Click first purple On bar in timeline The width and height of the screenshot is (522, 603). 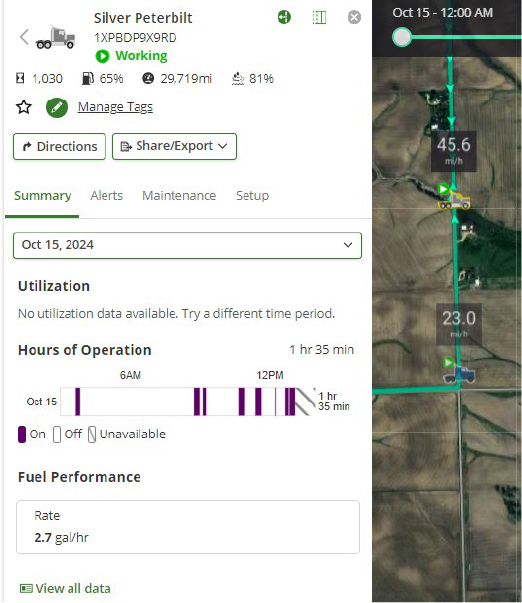click(78, 401)
